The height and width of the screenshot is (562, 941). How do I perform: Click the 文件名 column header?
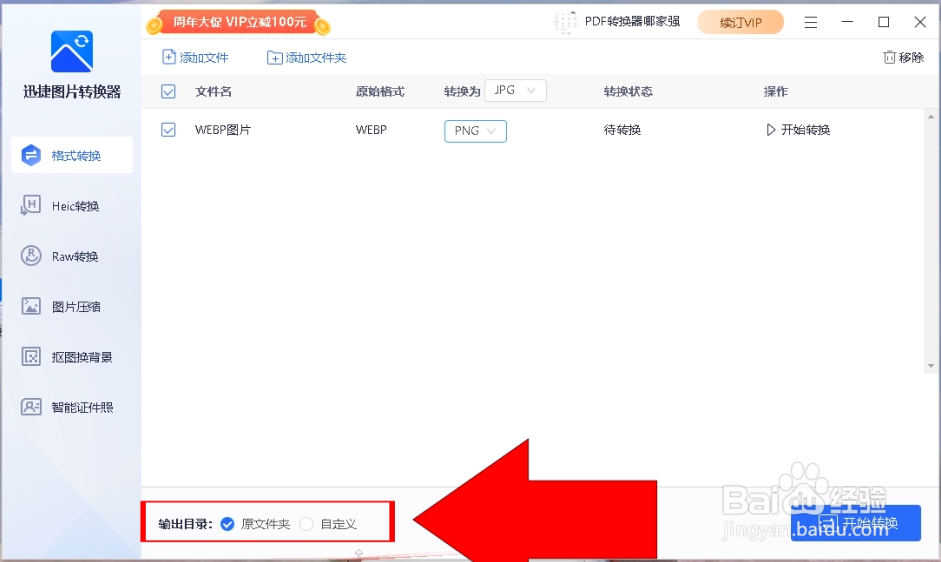[x=213, y=92]
